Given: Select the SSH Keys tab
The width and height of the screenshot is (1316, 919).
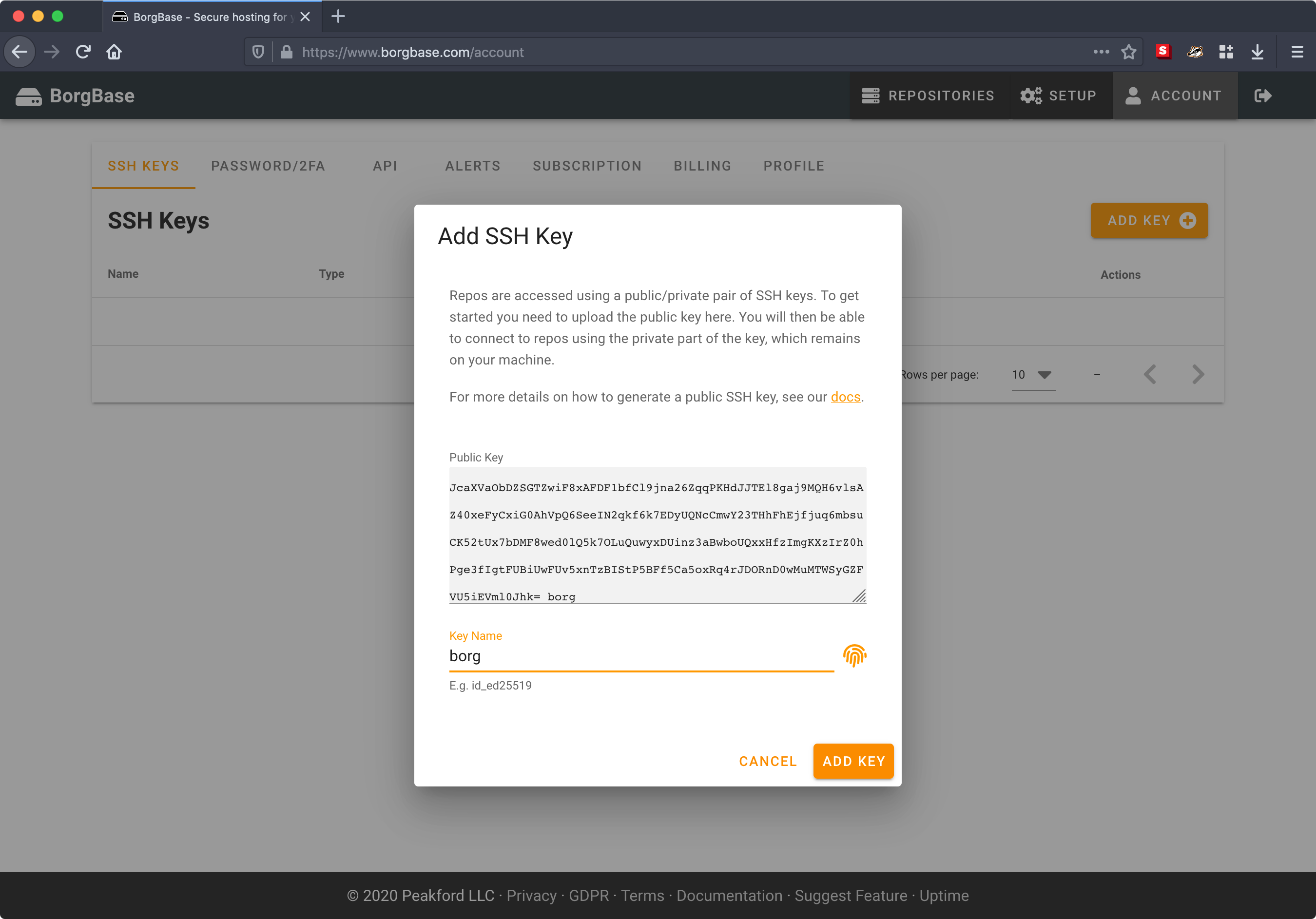Looking at the screenshot, I should (143, 166).
